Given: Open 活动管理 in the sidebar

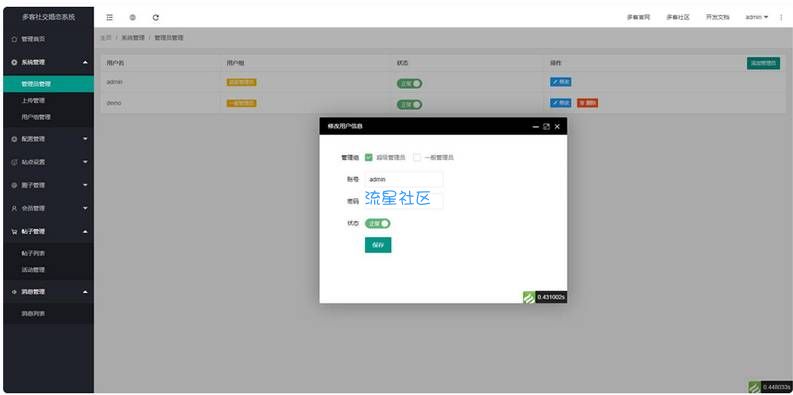Looking at the screenshot, I should [49, 270].
